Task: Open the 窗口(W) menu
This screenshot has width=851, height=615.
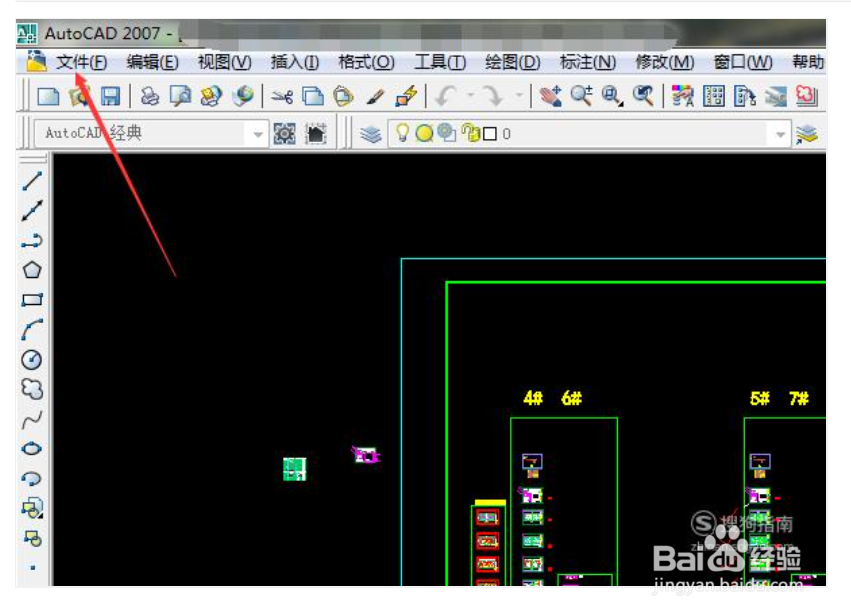Action: 743,62
